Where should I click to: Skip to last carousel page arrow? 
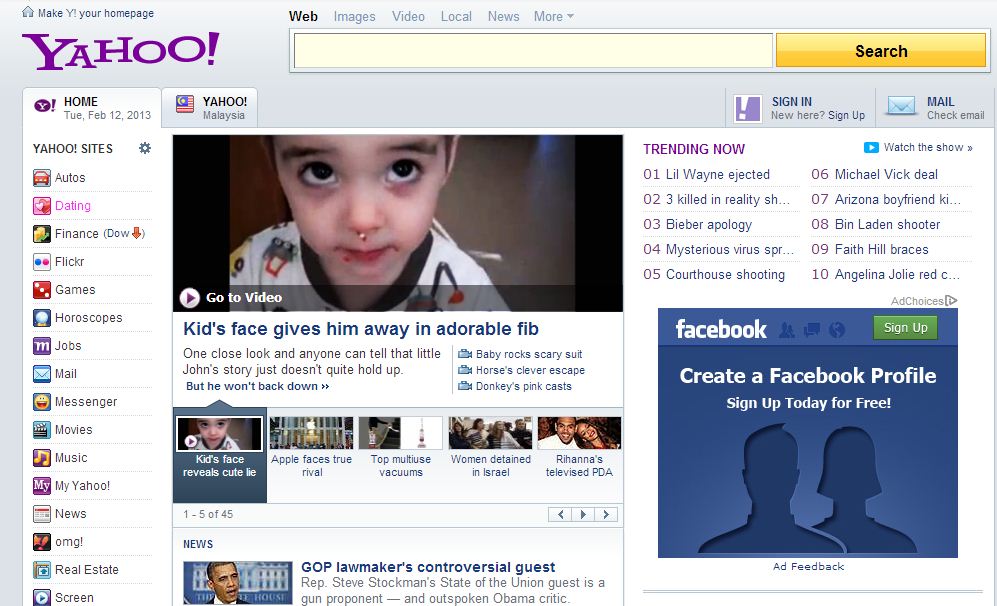tap(606, 514)
